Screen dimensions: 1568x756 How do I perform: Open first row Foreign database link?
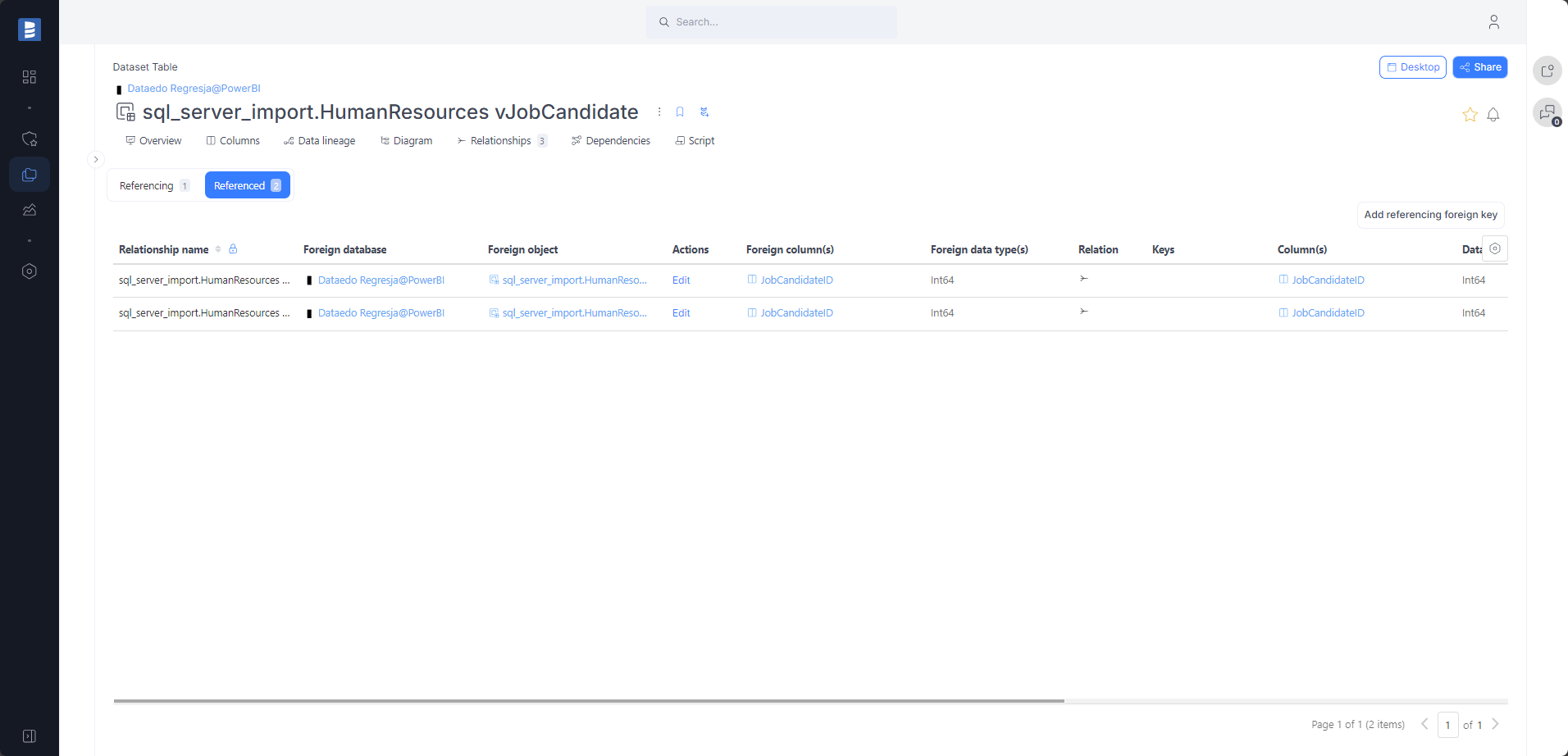point(381,280)
